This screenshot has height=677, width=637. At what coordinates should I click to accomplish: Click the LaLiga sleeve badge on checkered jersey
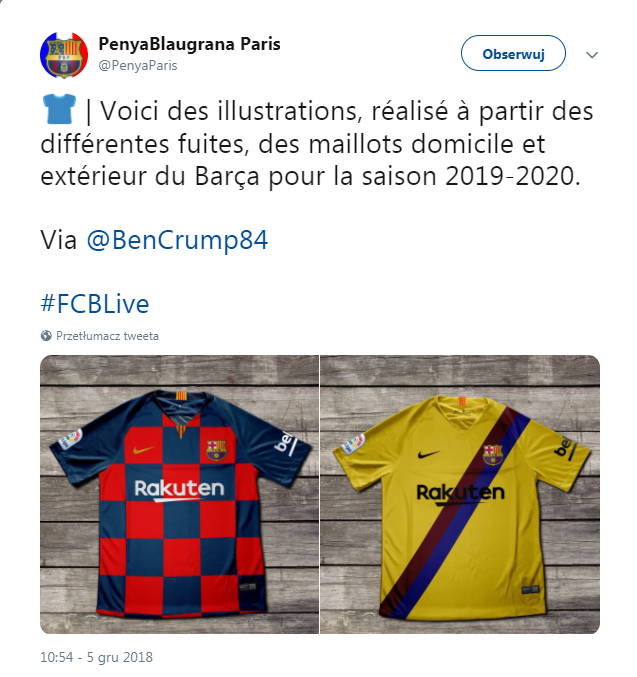click(71, 439)
